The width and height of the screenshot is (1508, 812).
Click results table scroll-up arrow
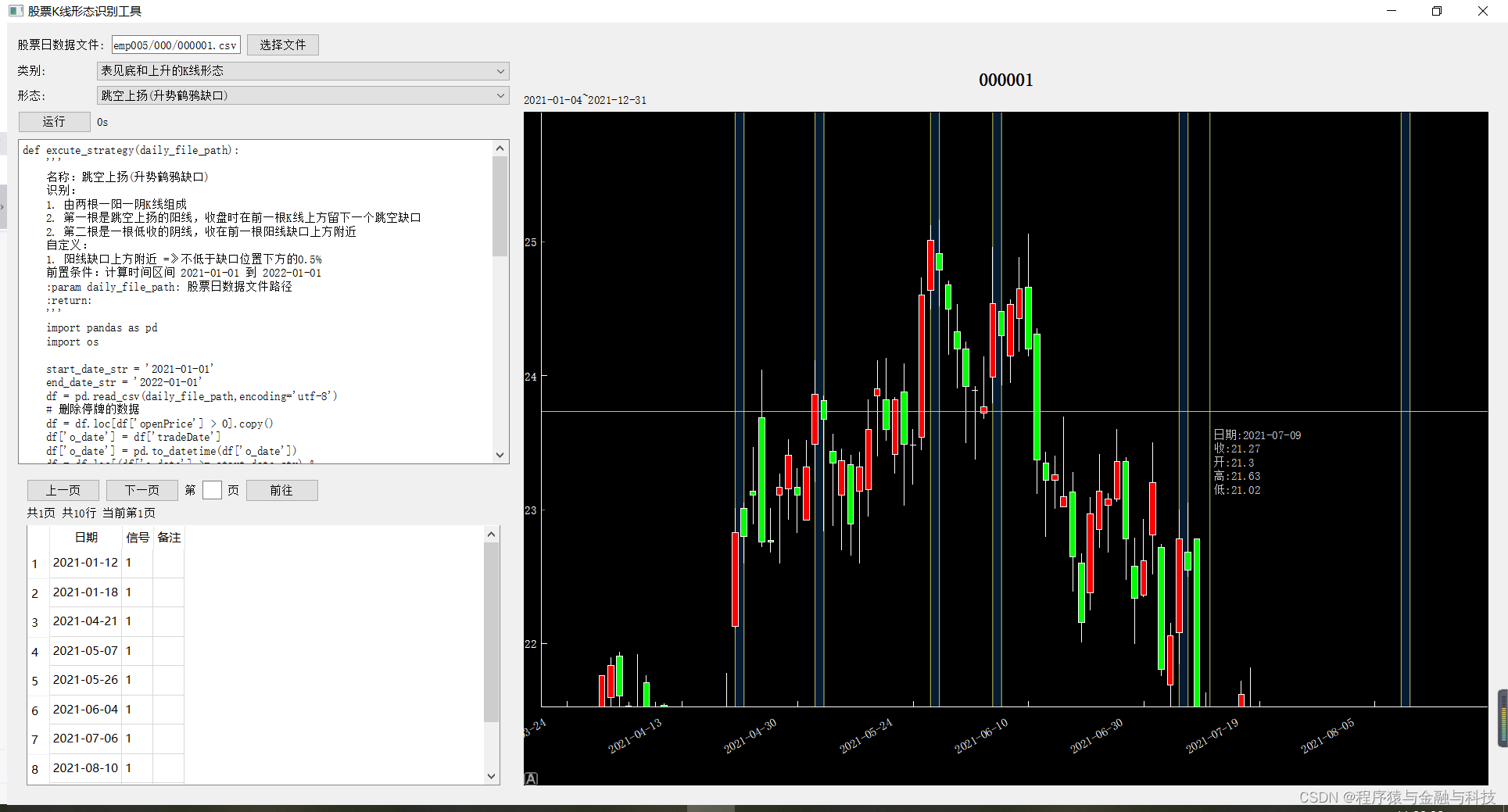pos(491,535)
